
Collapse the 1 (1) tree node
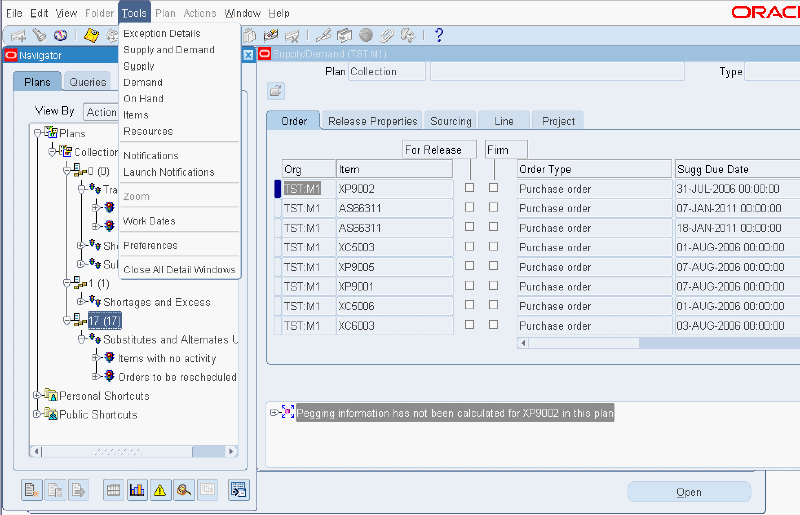pos(67,283)
